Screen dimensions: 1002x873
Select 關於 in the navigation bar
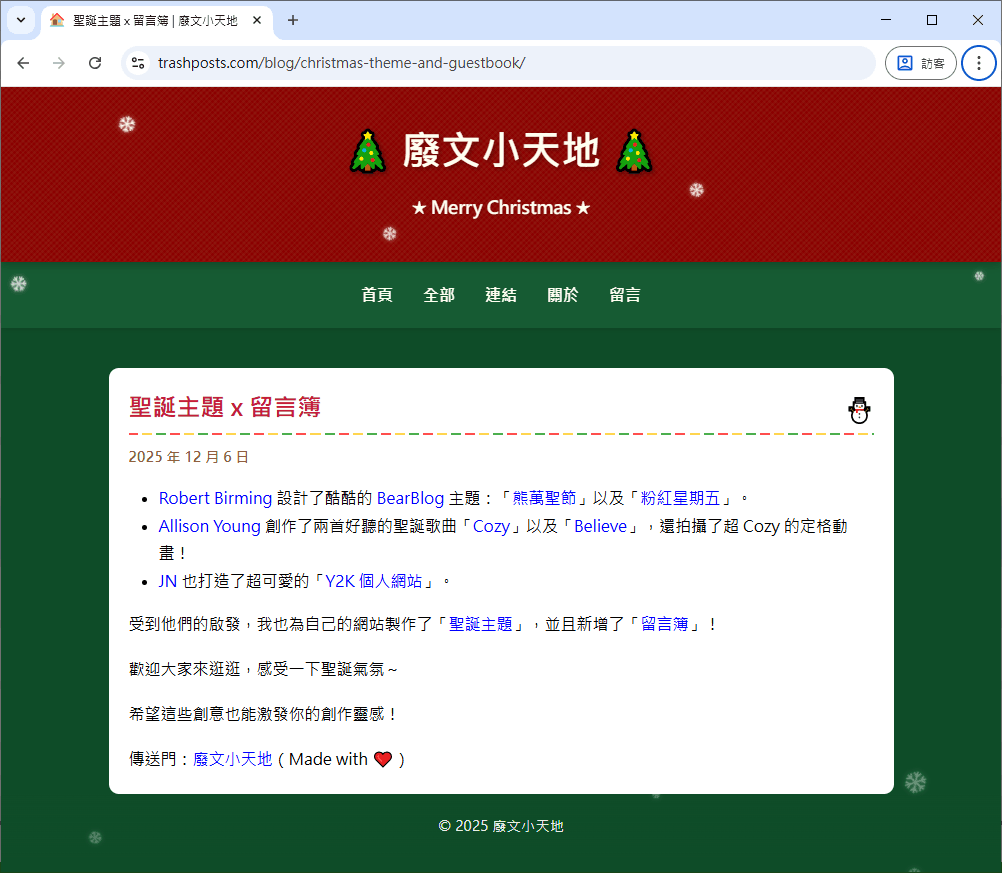tap(562, 294)
